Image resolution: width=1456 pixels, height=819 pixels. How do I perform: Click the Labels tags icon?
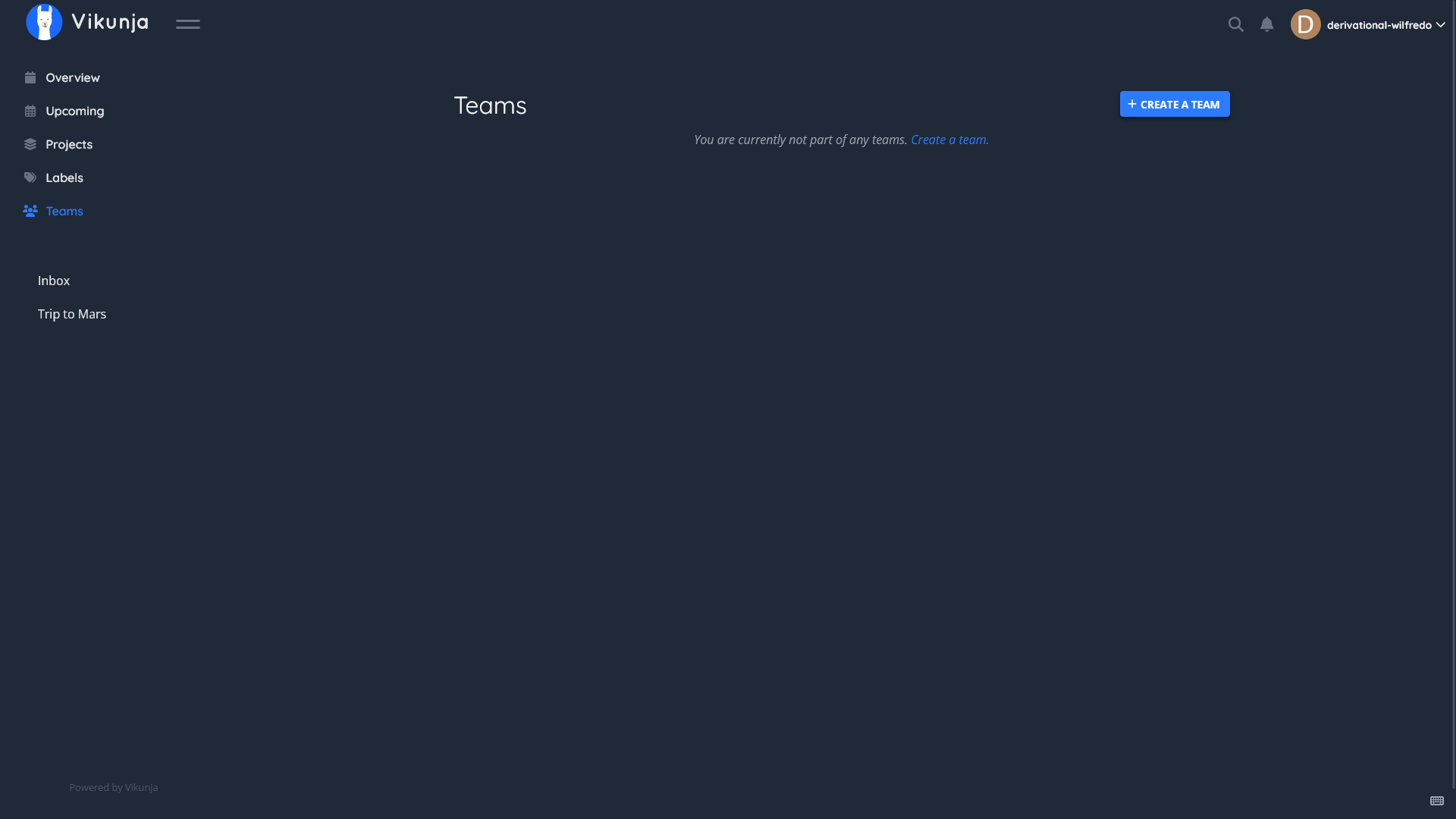click(30, 177)
